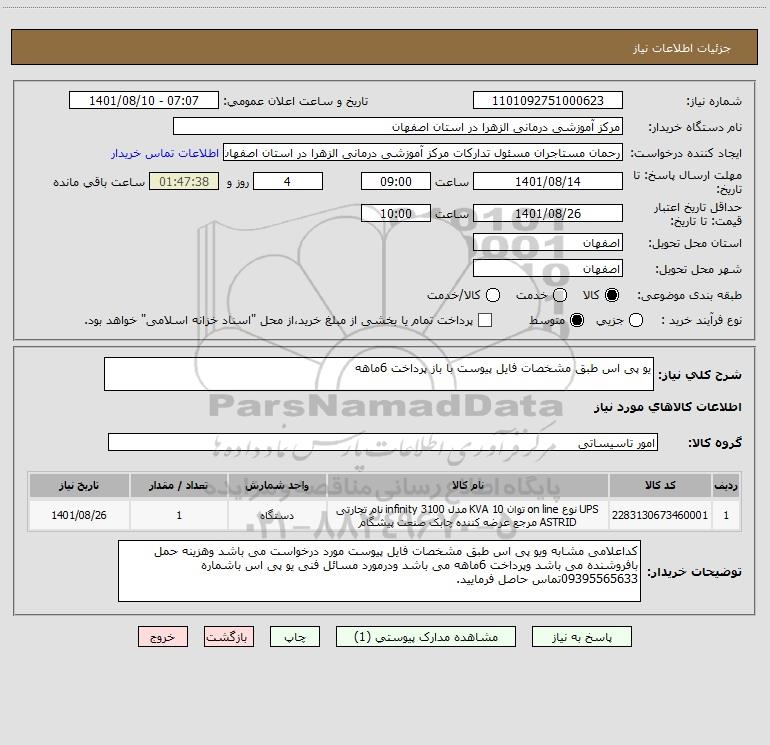Image resolution: width=770 pixels, height=745 pixels.
Task: Click the بازگشت back button
Action: (x=229, y=637)
